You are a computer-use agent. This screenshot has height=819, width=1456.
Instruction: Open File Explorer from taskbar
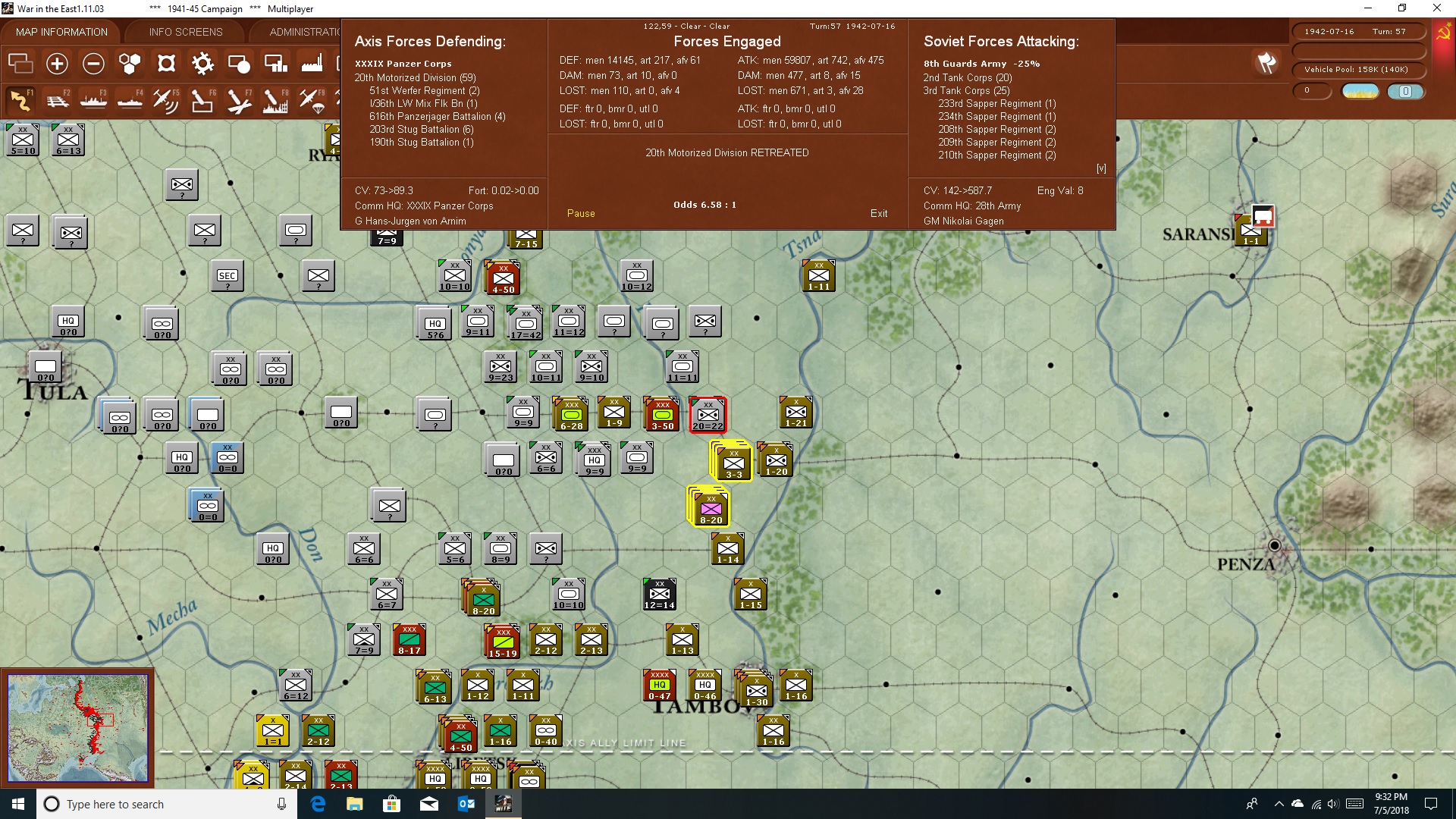[355, 804]
